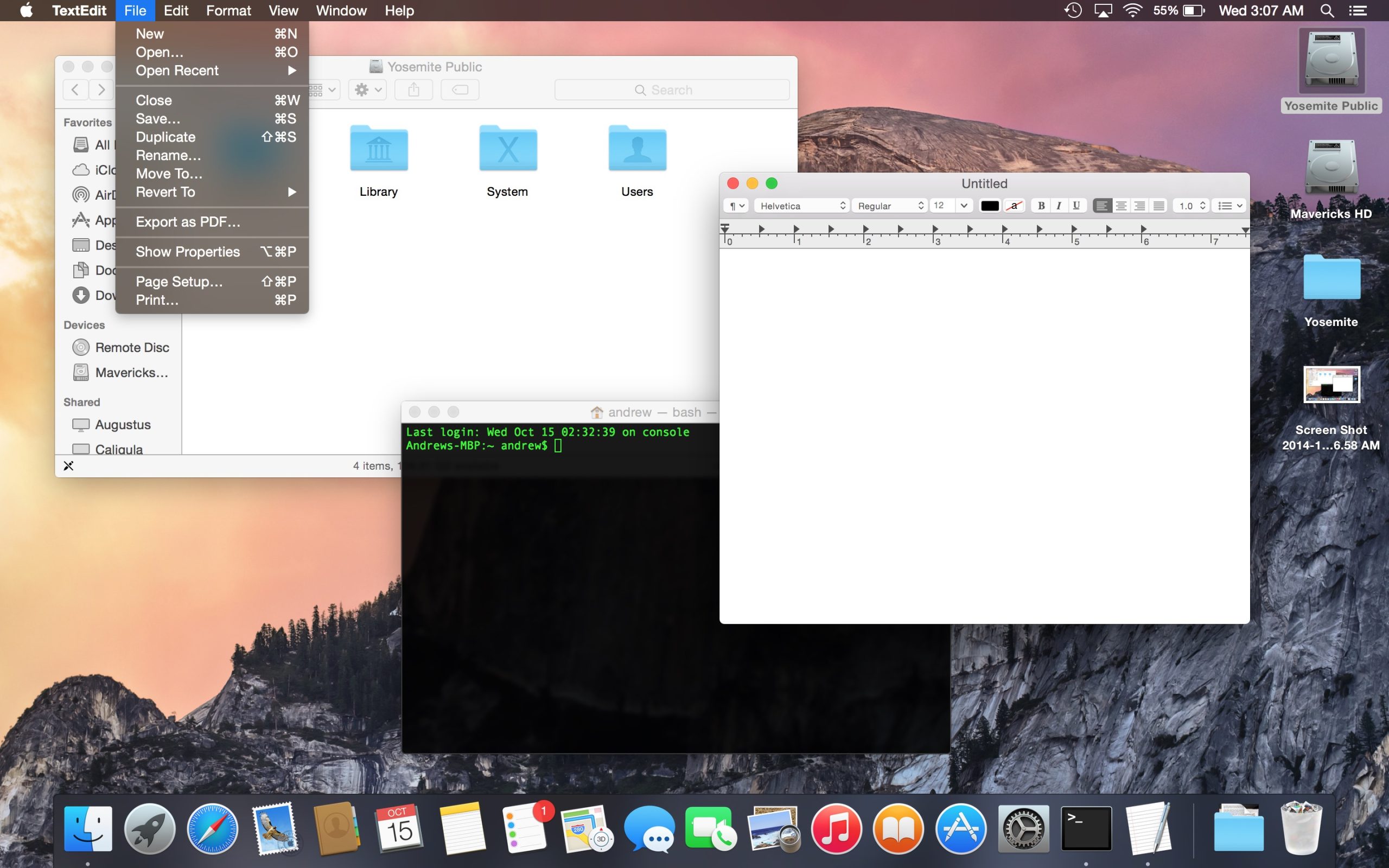Apply italic formatting in TextEdit

[x=1059, y=206]
